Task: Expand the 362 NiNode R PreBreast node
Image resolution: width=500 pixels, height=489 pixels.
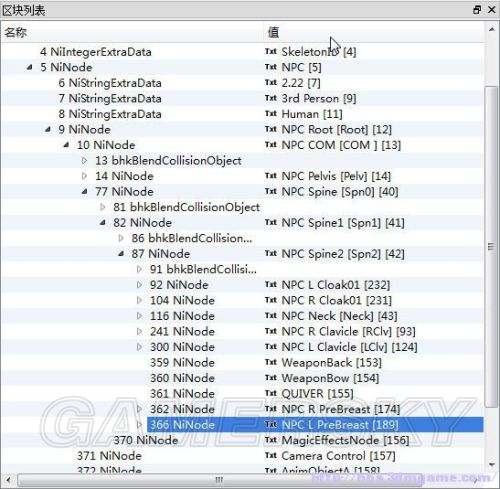Action: [x=139, y=409]
